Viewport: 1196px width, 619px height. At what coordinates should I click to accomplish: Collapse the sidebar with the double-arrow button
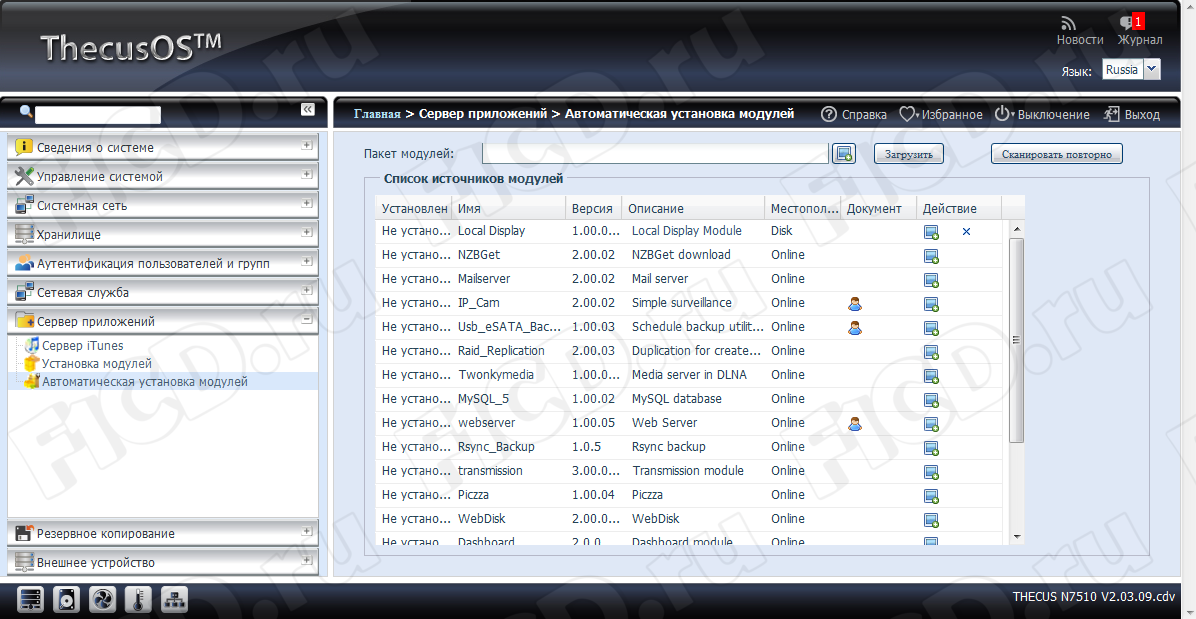(307, 110)
